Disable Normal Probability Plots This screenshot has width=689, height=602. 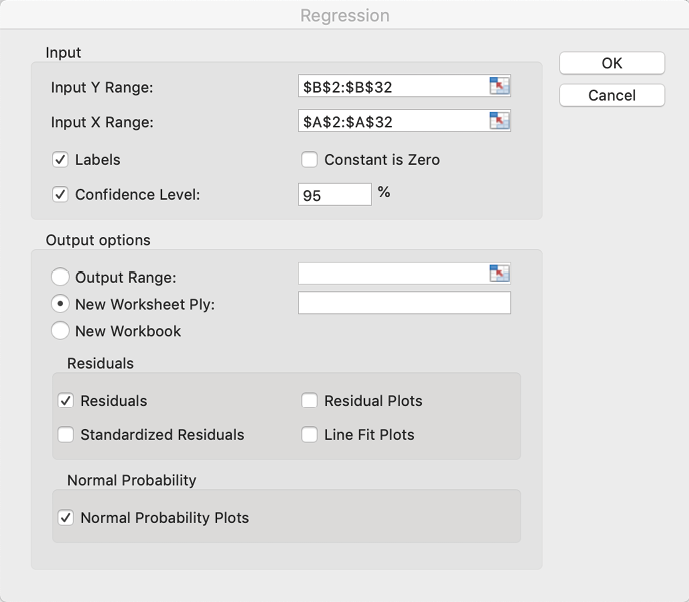66,518
